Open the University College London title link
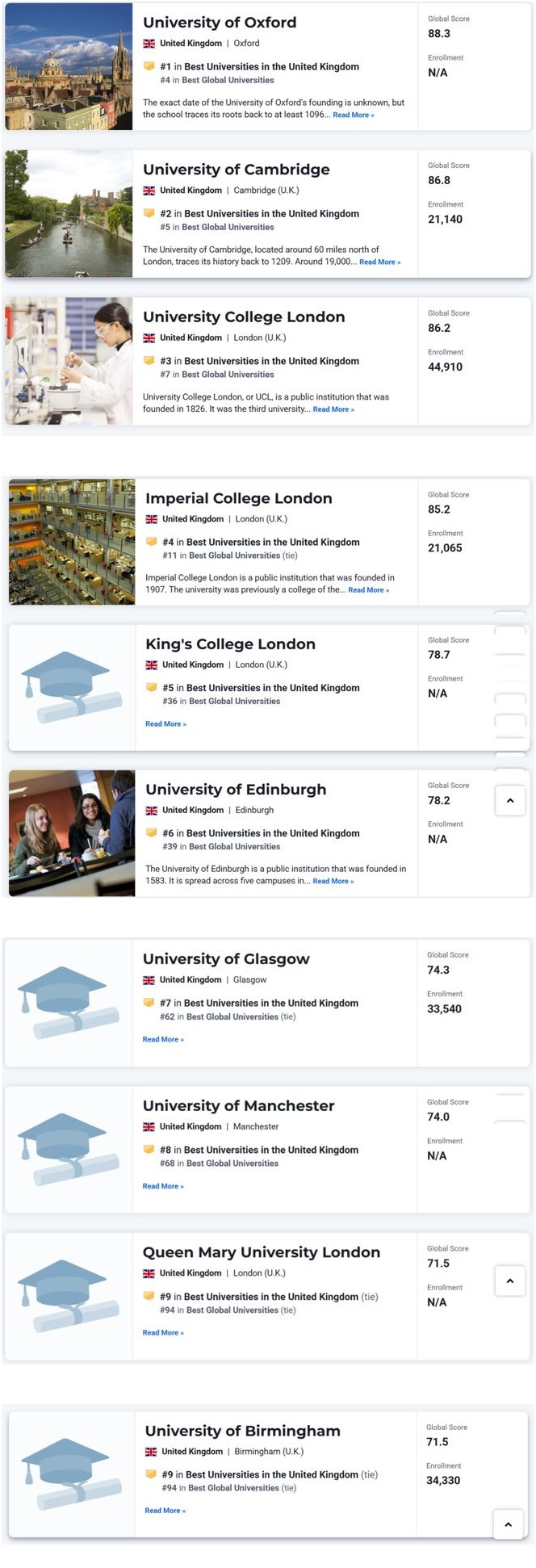The image size is (536, 1568). click(x=244, y=317)
